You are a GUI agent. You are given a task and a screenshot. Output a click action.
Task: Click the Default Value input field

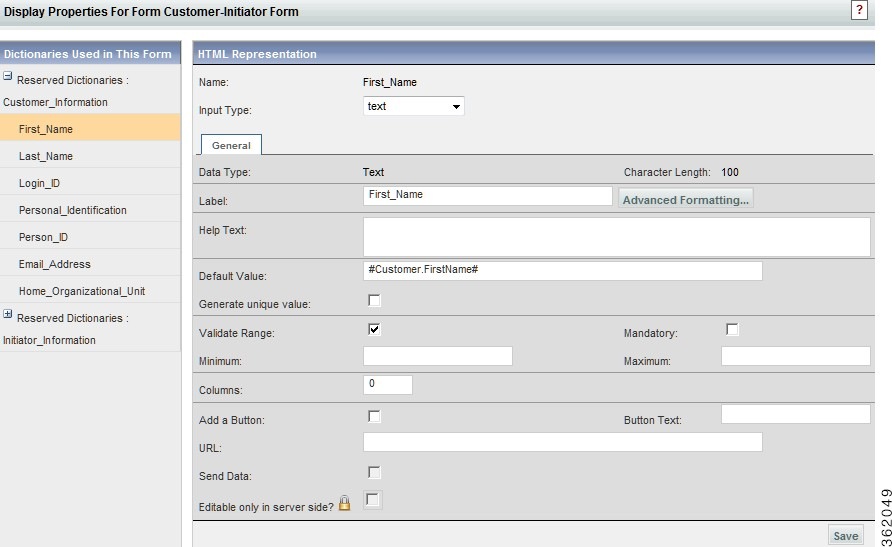tap(563, 271)
